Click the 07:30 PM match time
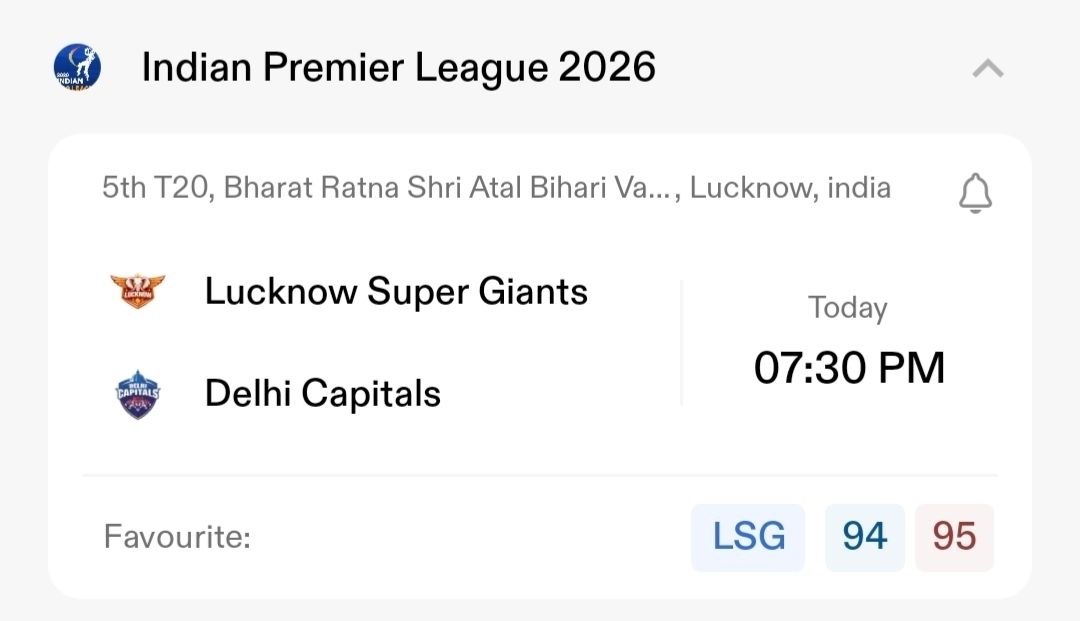Image resolution: width=1080 pixels, height=621 pixels. pos(848,368)
